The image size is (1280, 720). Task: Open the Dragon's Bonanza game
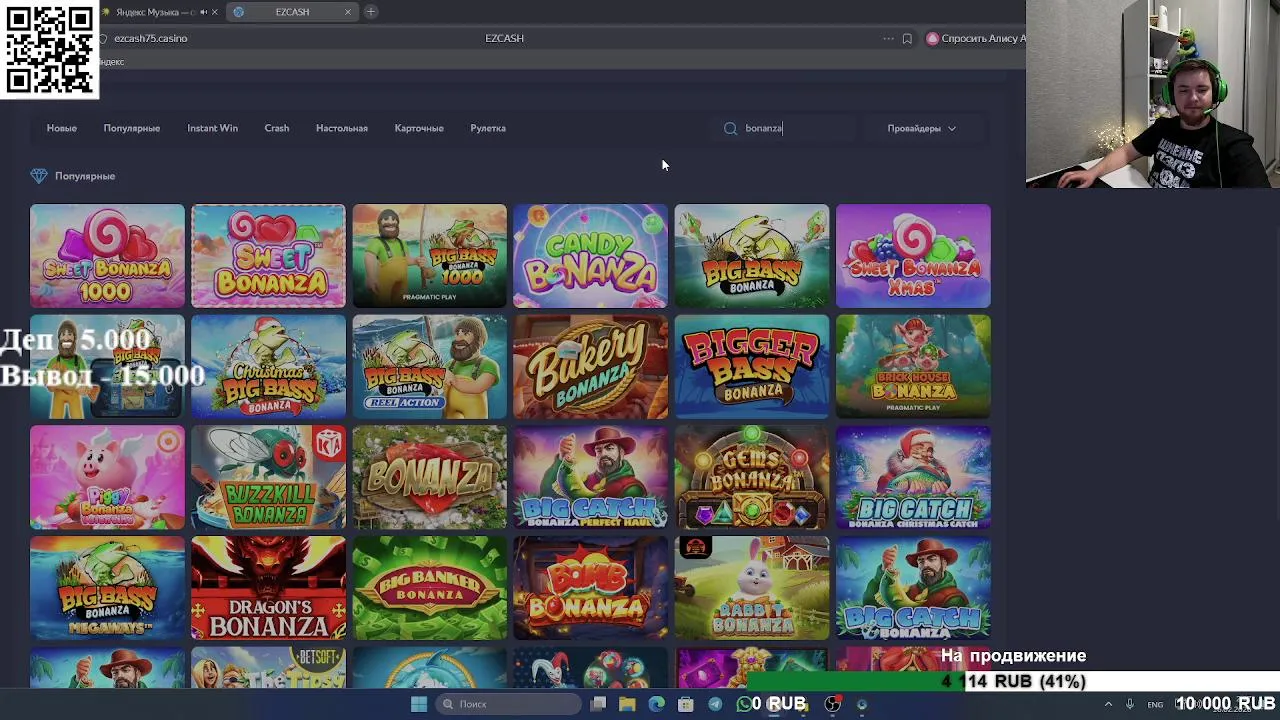pyautogui.click(x=268, y=589)
